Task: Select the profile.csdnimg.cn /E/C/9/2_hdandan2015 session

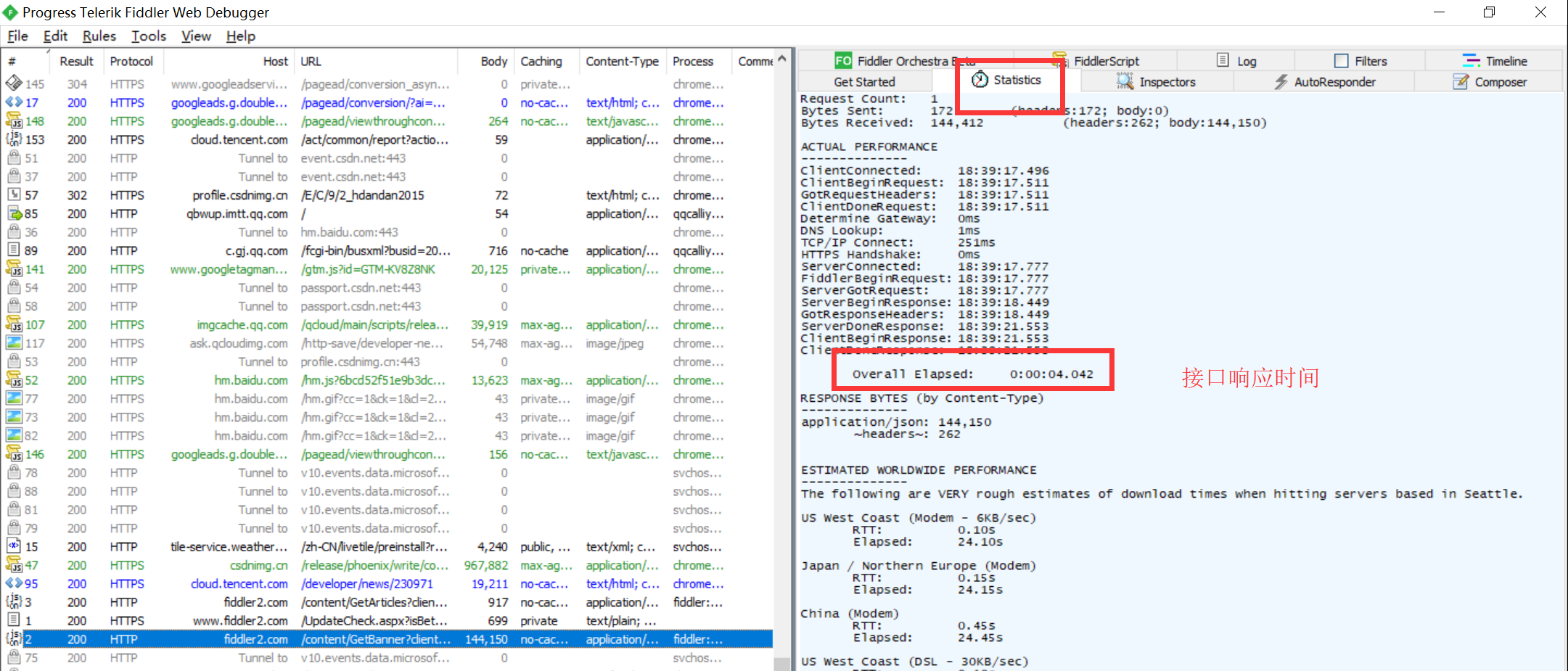Action: 387,195
